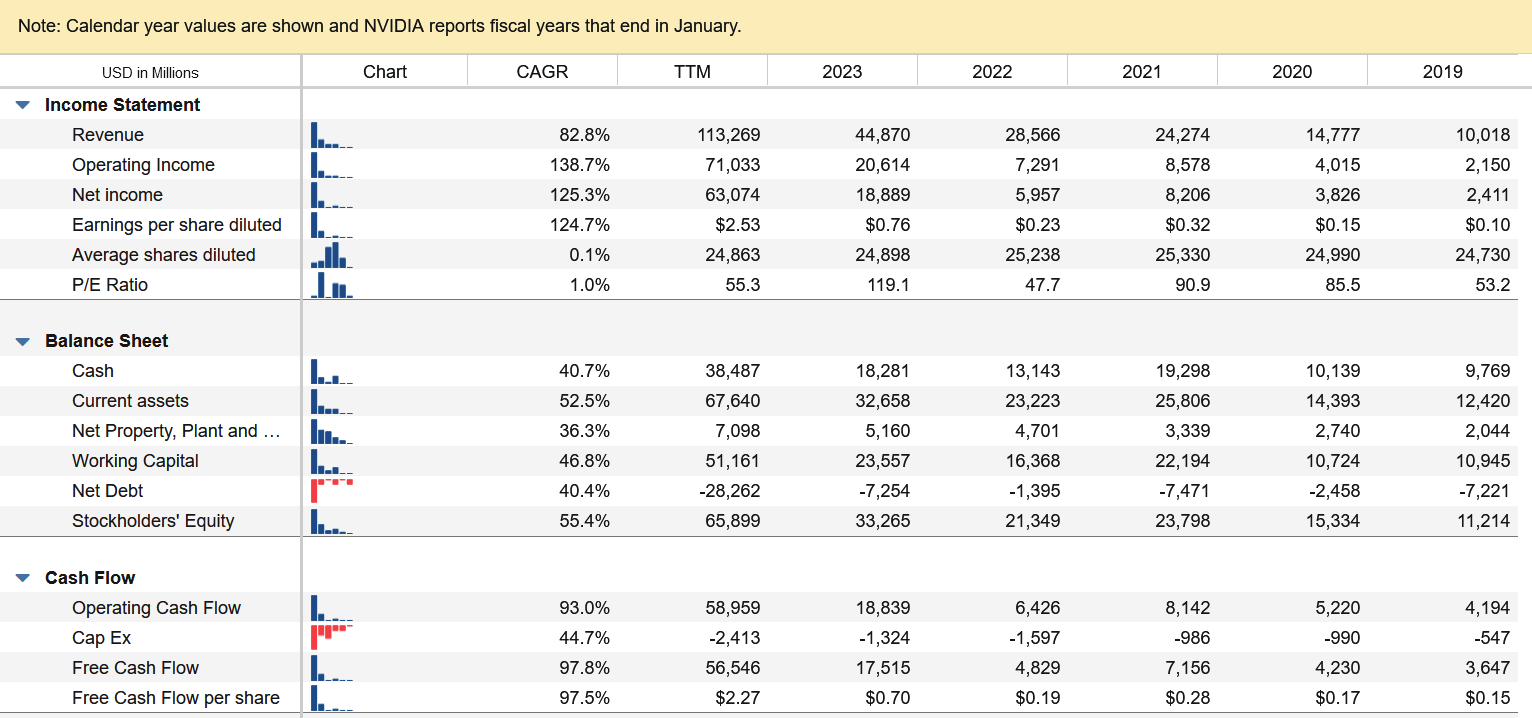
Task: Select the 2020 column header
Action: tap(1292, 72)
